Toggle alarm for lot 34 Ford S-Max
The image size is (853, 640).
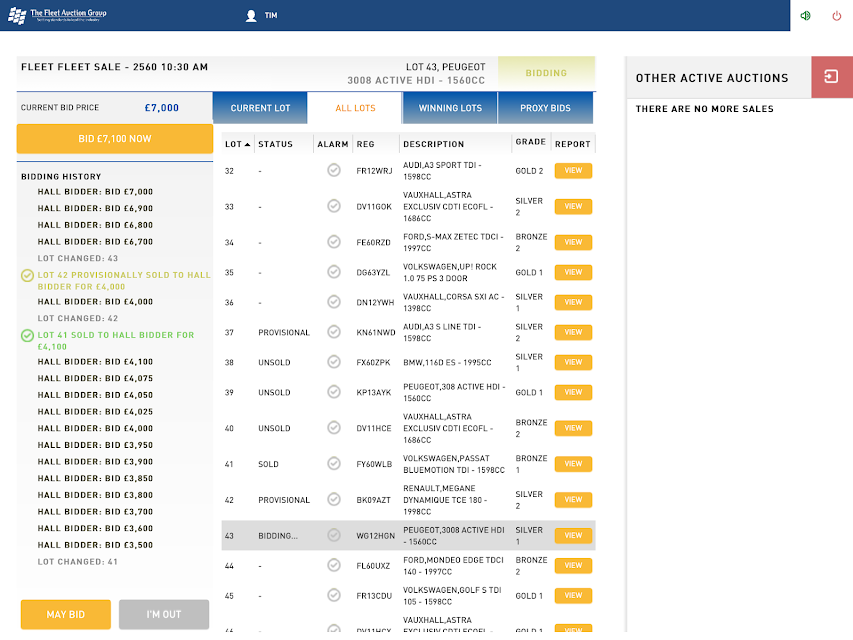point(334,242)
